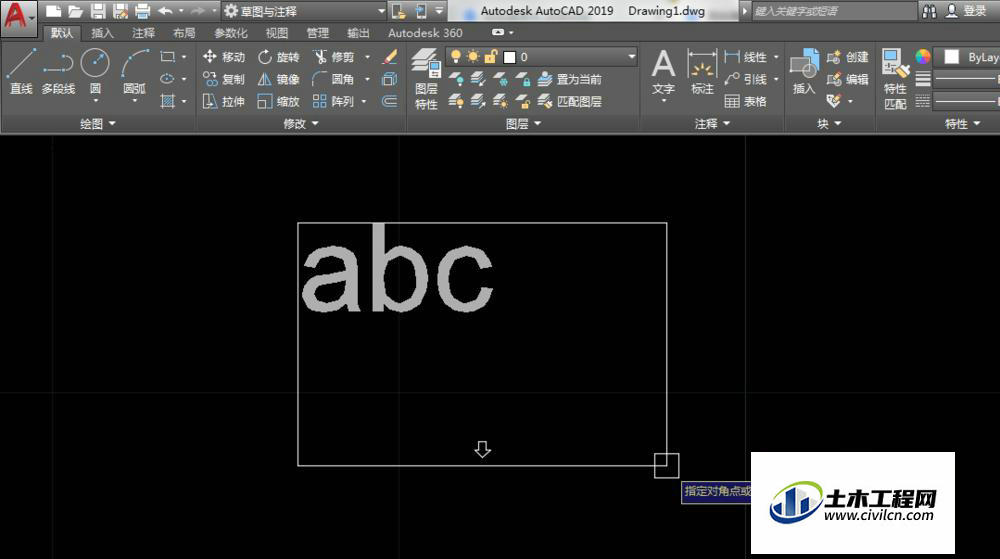Click the Leader (引线) tool
The height and width of the screenshot is (559, 1000).
746,79
